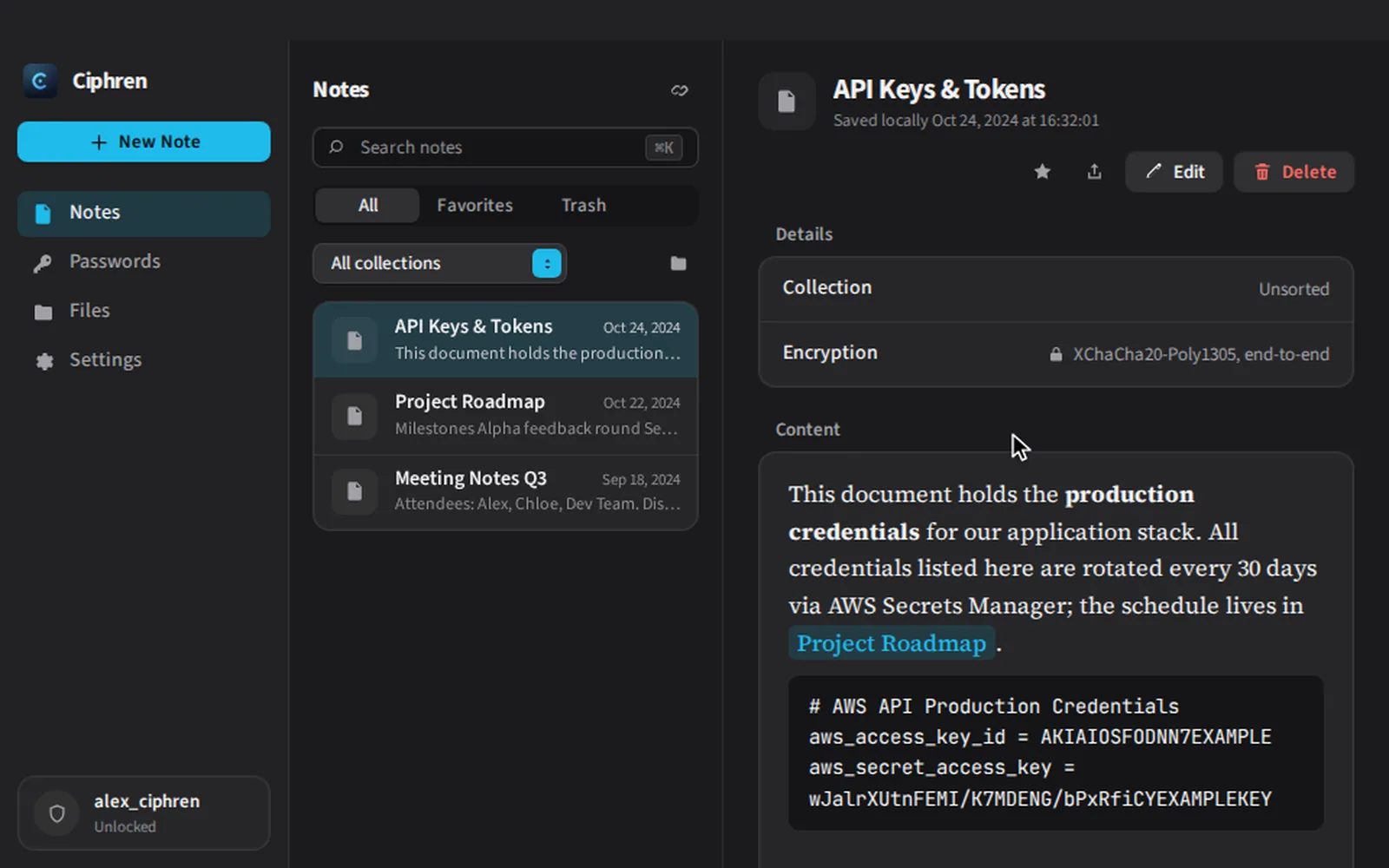Open Settings from the sidebar
The image size is (1389, 868).
pos(144,360)
